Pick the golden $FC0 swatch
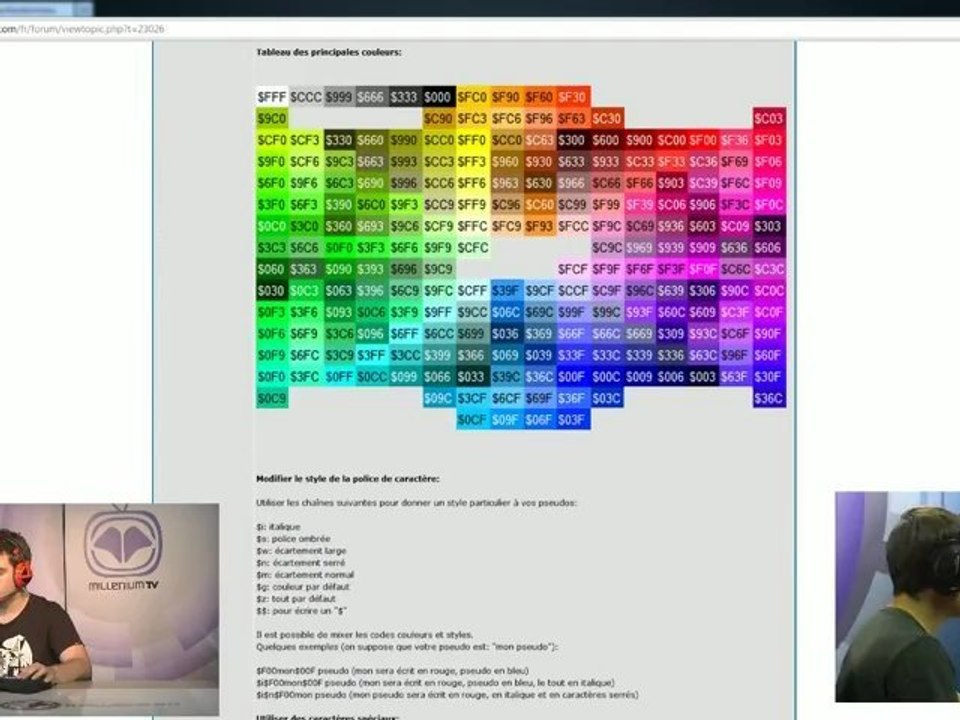The width and height of the screenshot is (960, 720). tap(471, 97)
